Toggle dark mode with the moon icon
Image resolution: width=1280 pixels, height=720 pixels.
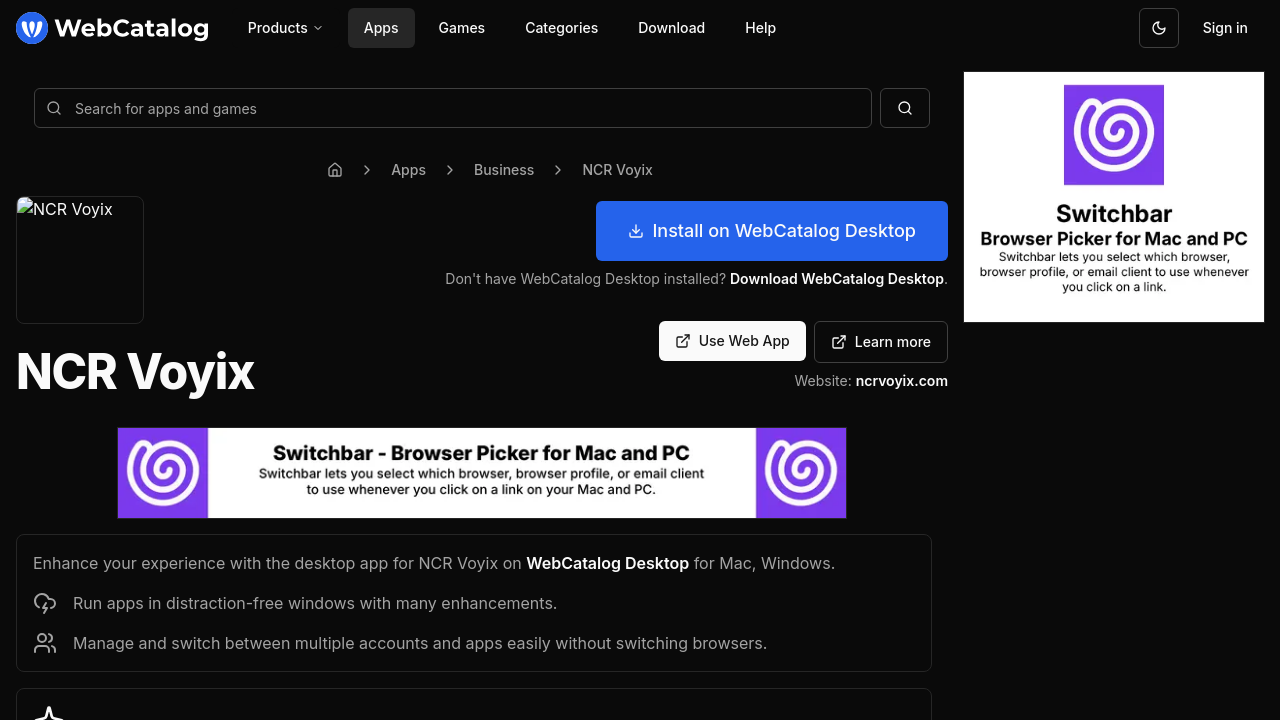pos(1159,28)
